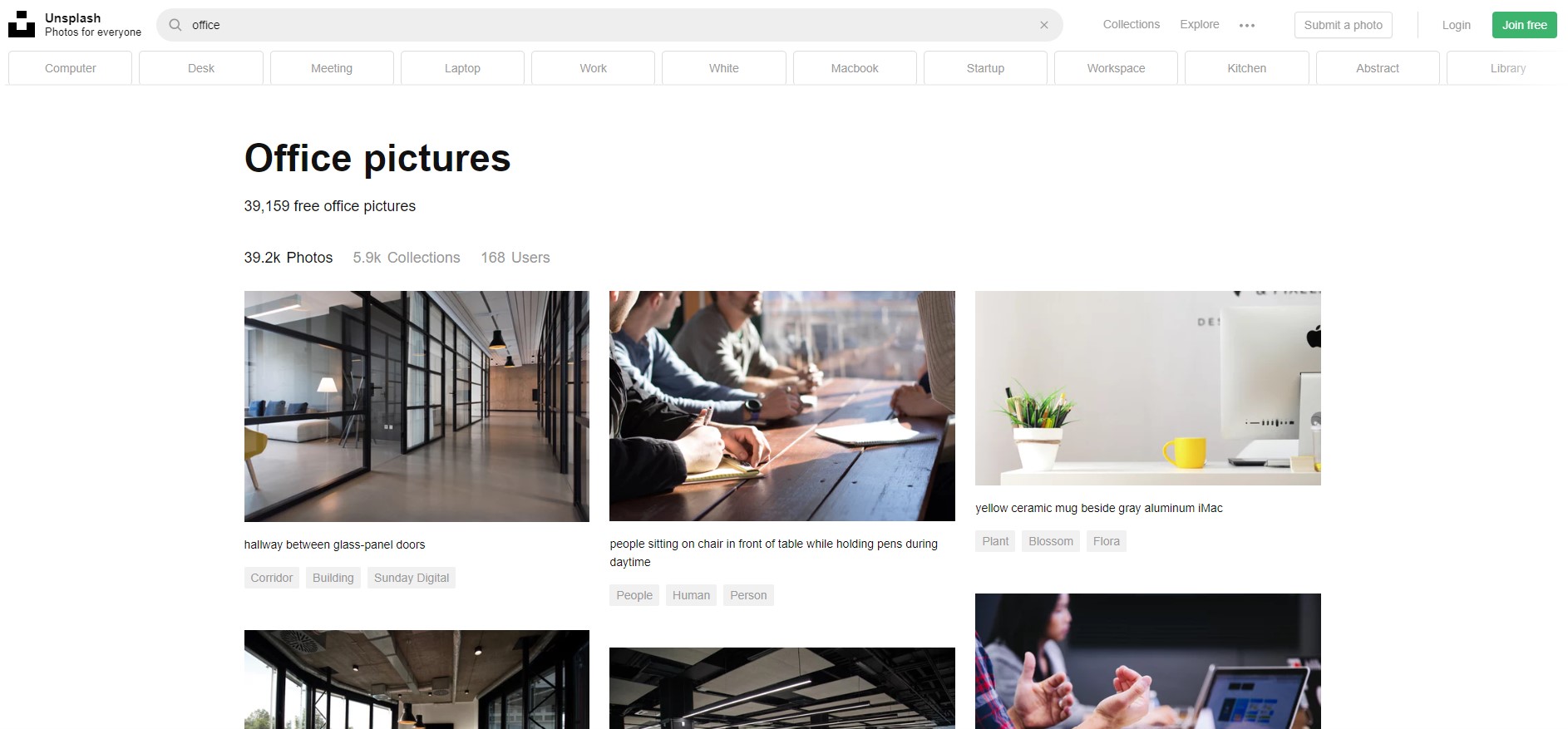This screenshot has width=1568, height=729.
Task: Select the Macbook category chip
Action: [x=855, y=68]
